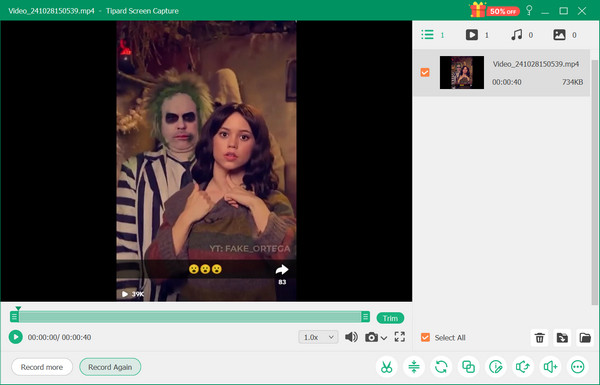Click the register key icon in the title bar

pyautogui.click(x=529, y=10)
